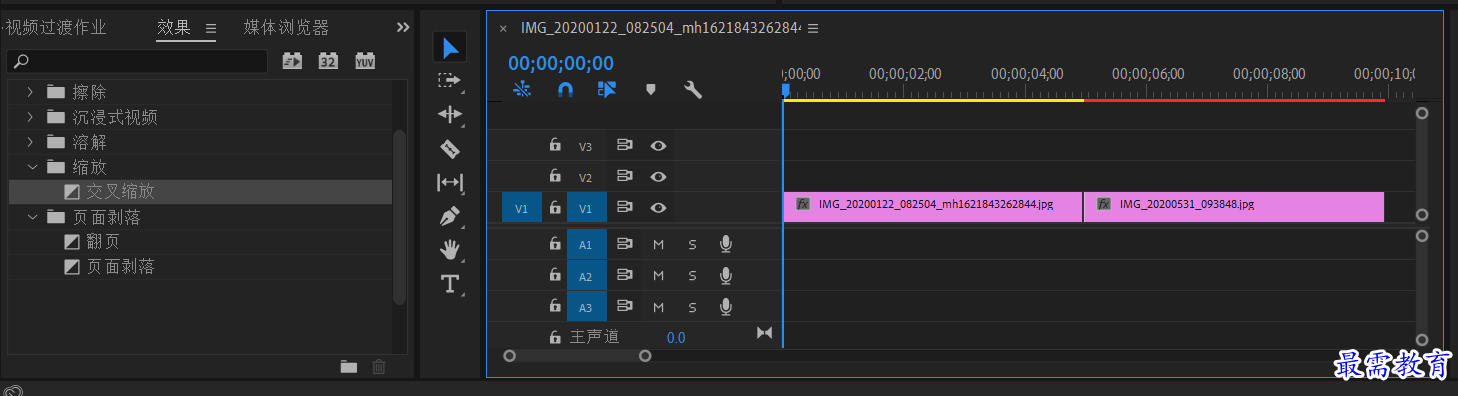This screenshot has height=396, width=1458.
Task: Enable voice-over record on track A3
Action: (x=726, y=306)
